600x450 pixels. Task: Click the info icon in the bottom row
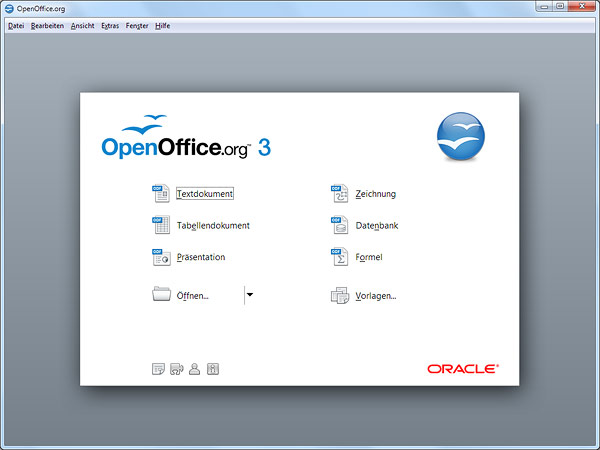pyautogui.click(x=213, y=369)
